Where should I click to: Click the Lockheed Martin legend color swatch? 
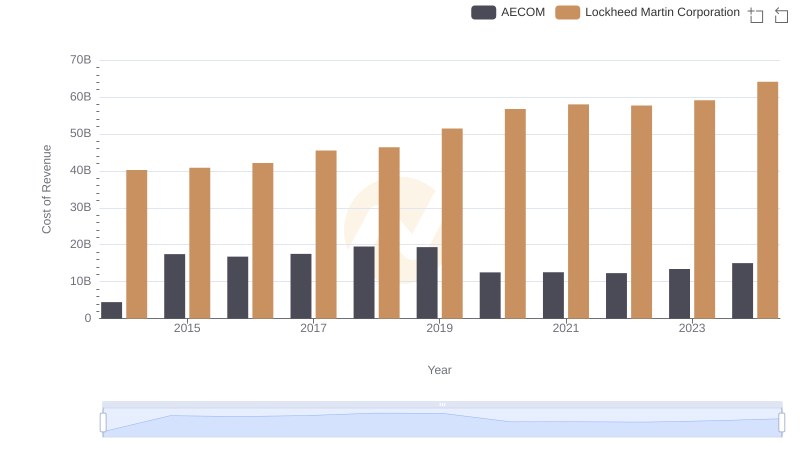[568, 12]
